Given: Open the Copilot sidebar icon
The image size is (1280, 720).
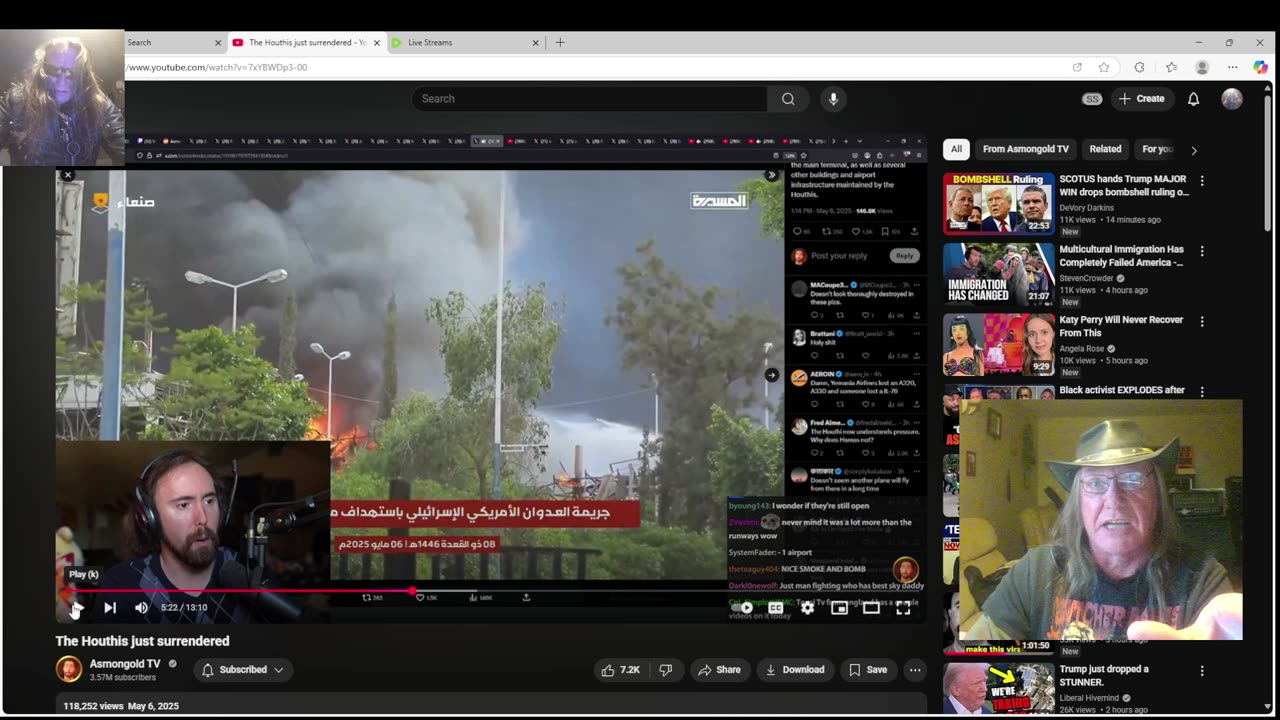Looking at the screenshot, I should (x=1260, y=67).
